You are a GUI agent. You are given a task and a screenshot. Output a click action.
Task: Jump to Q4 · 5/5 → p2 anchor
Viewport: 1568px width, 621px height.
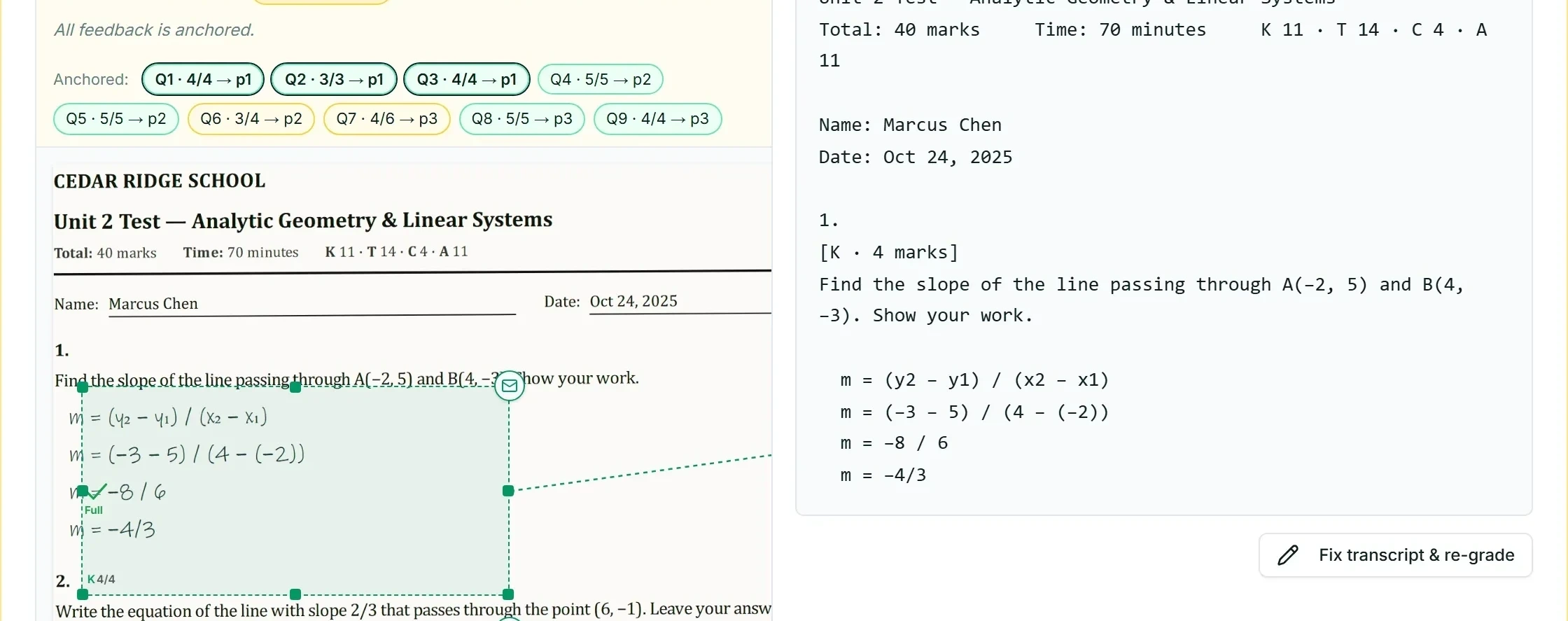tap(601, 79)
